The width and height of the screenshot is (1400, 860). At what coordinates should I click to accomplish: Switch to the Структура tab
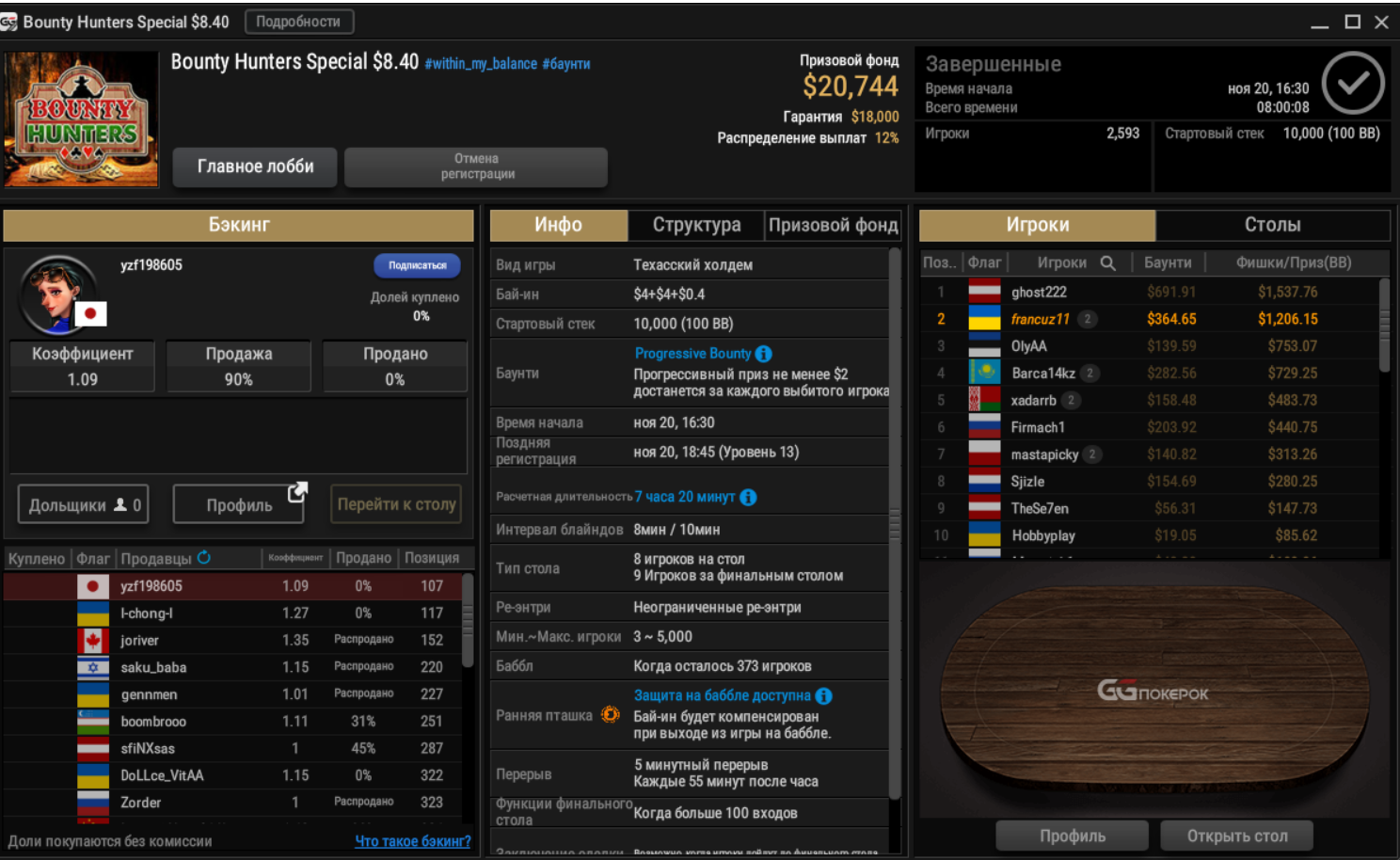click(696, 225)
